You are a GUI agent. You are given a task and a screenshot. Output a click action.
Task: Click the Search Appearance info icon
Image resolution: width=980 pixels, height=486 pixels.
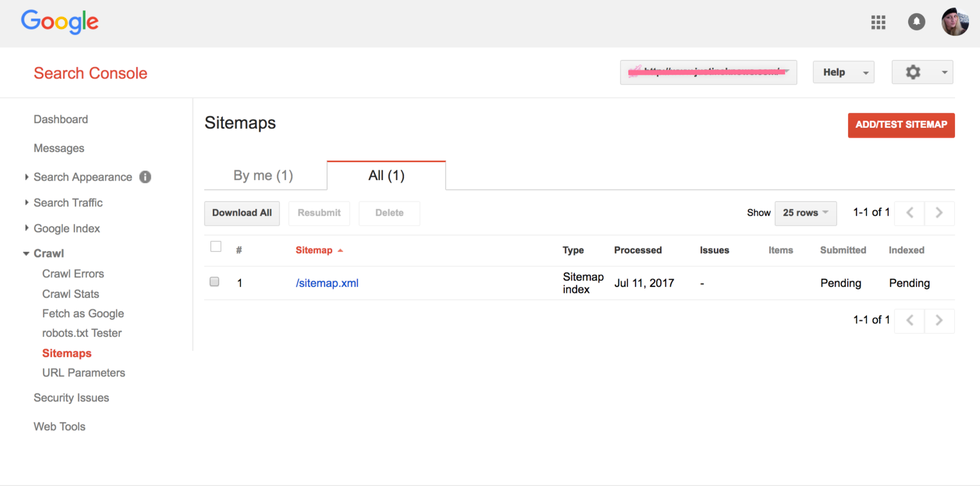pos(145,177)
